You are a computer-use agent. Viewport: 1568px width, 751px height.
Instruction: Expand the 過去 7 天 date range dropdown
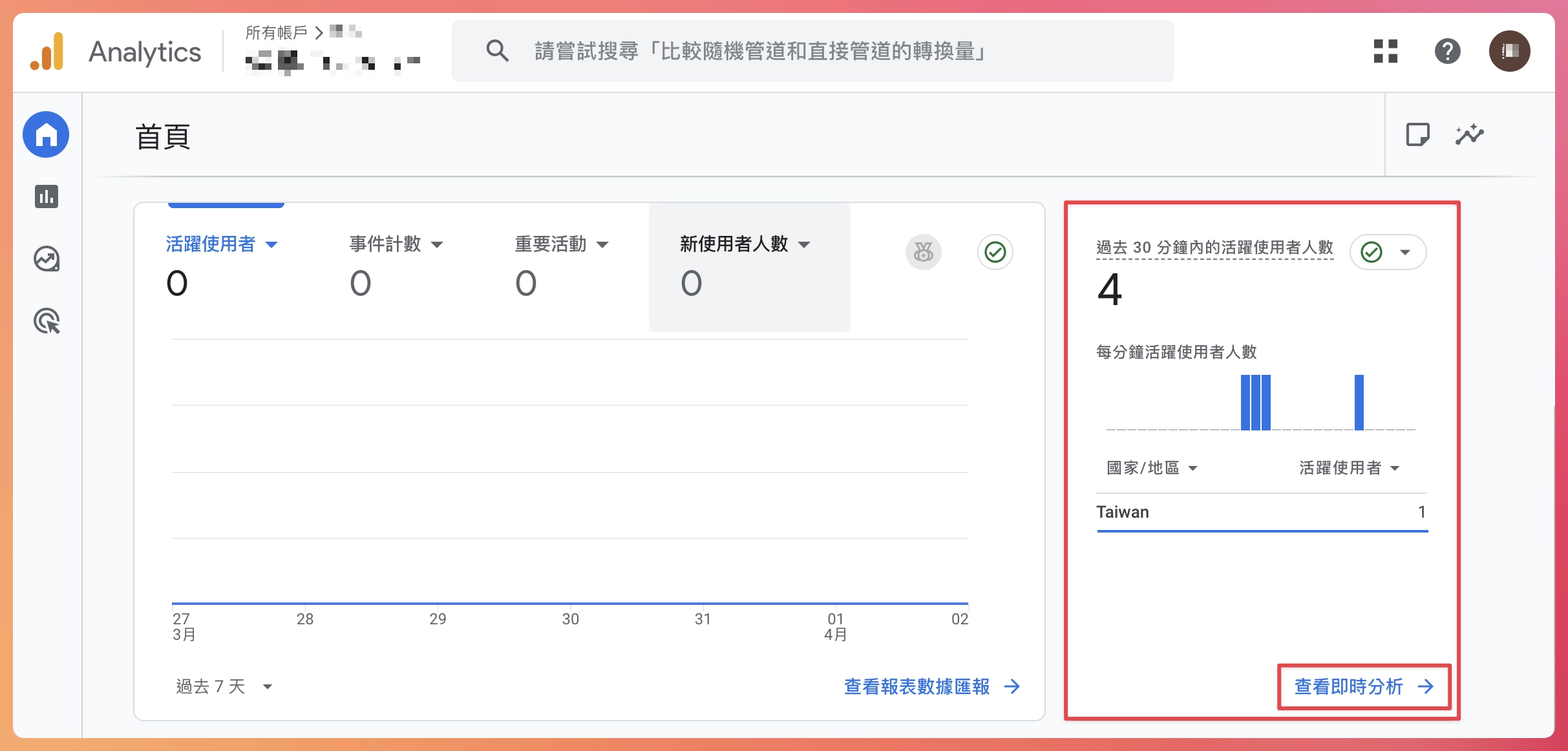[x=223, y=686]
